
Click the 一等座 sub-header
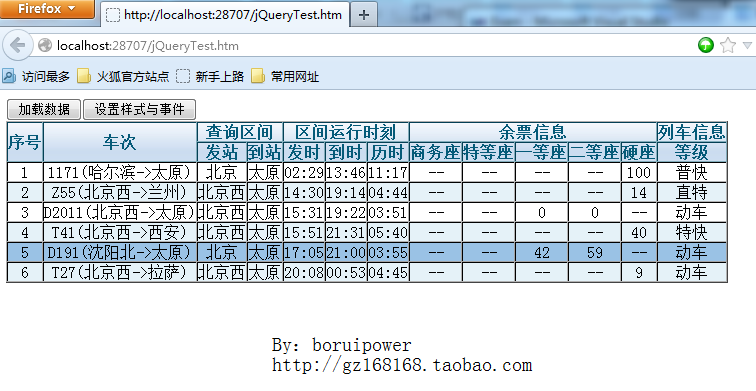(541, 152)
